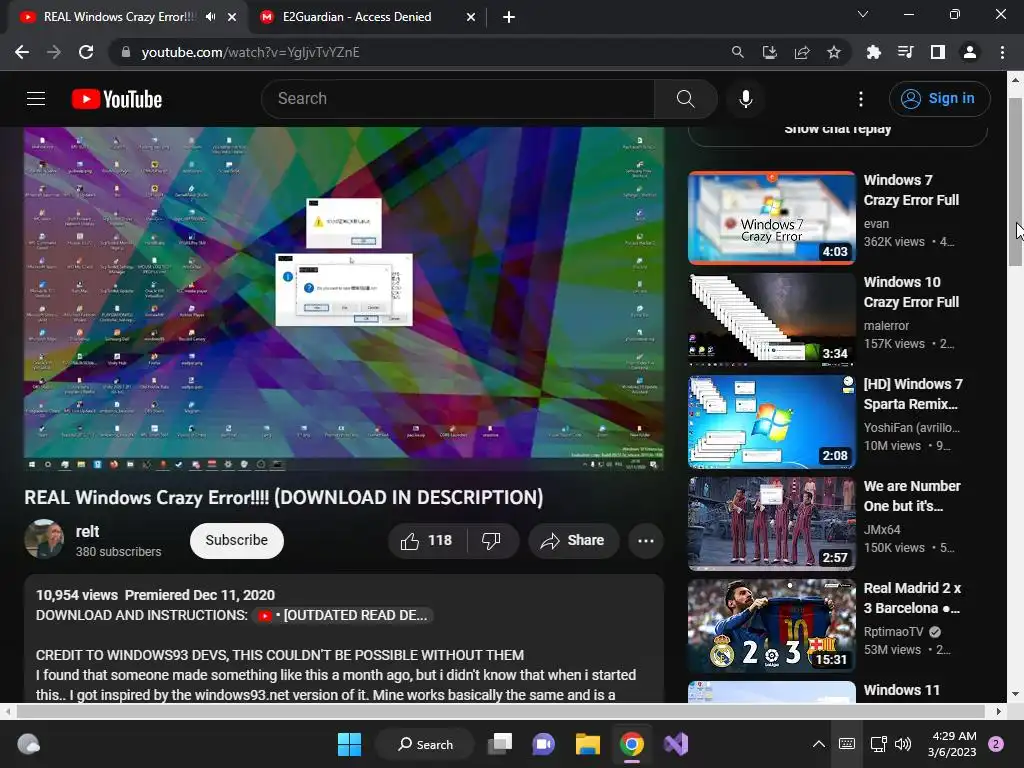Open Task View on the taskbar
The image size is (1024, 768).
500,744
